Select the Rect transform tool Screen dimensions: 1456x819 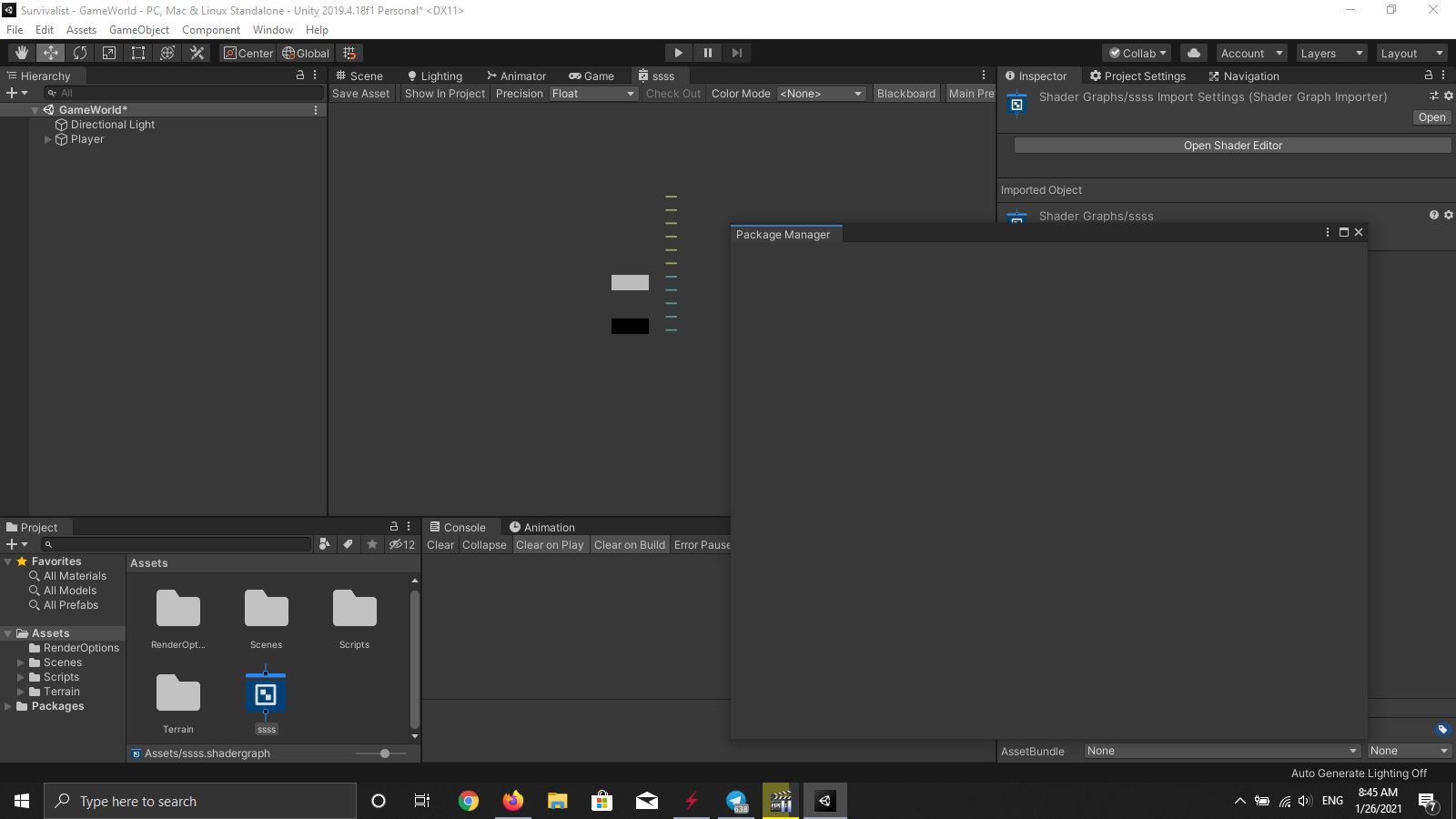138,53
